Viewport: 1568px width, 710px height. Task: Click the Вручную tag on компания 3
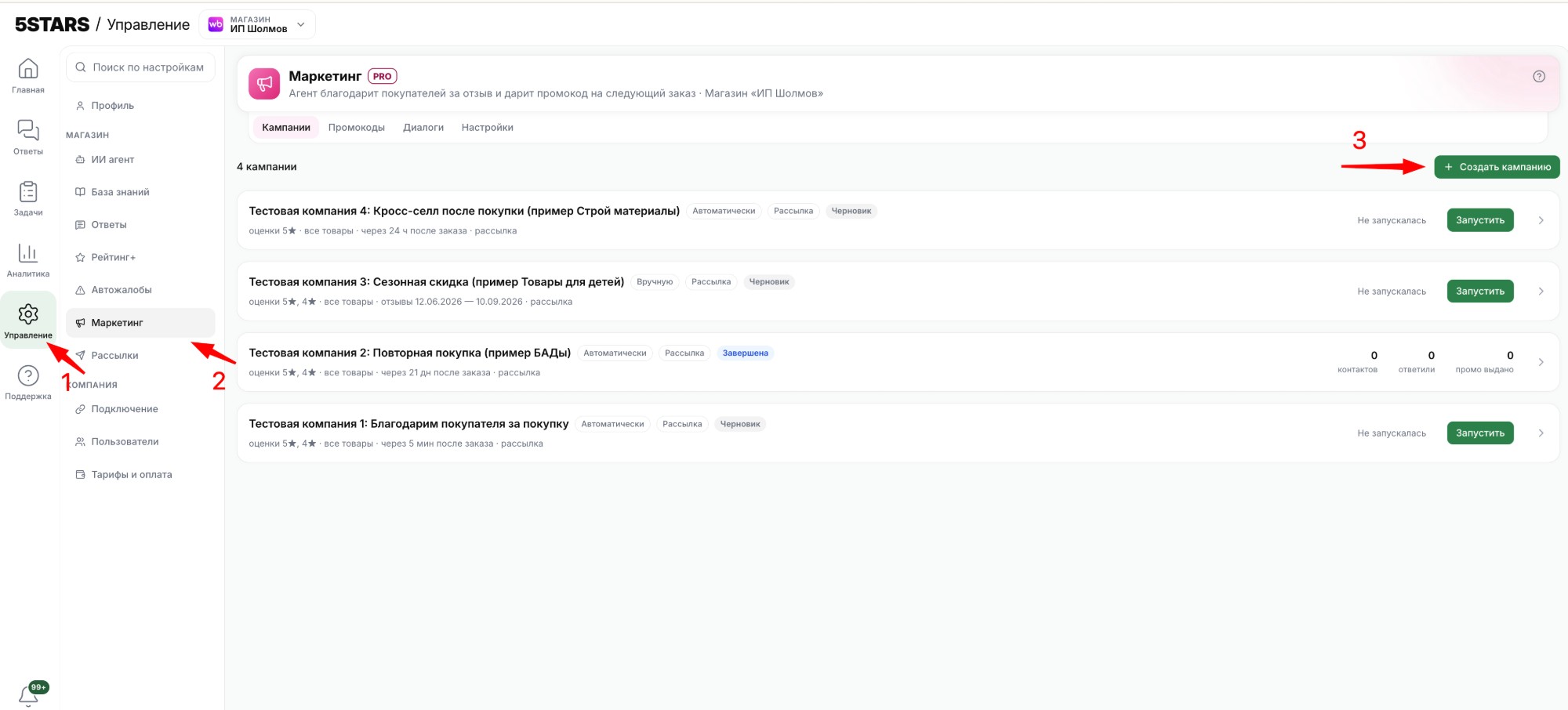(655, 282)
